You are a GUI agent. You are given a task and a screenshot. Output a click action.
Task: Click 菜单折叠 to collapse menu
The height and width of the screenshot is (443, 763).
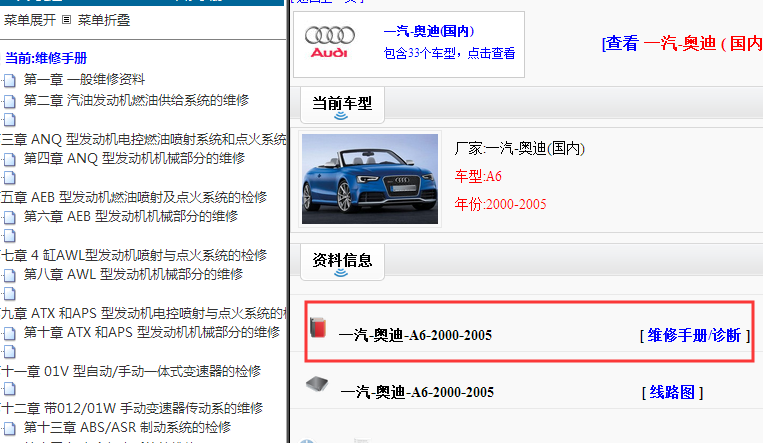104,20
